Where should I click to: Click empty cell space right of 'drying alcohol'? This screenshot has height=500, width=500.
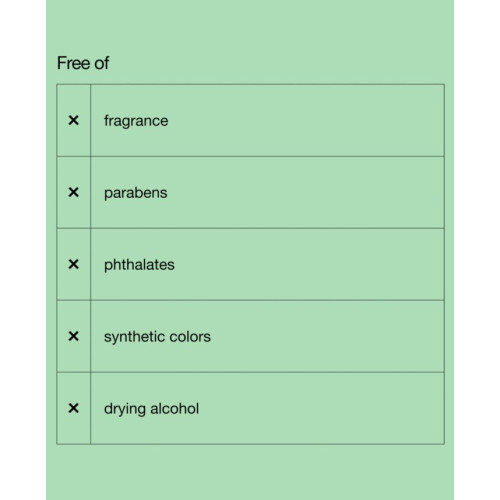coord(321,408)
